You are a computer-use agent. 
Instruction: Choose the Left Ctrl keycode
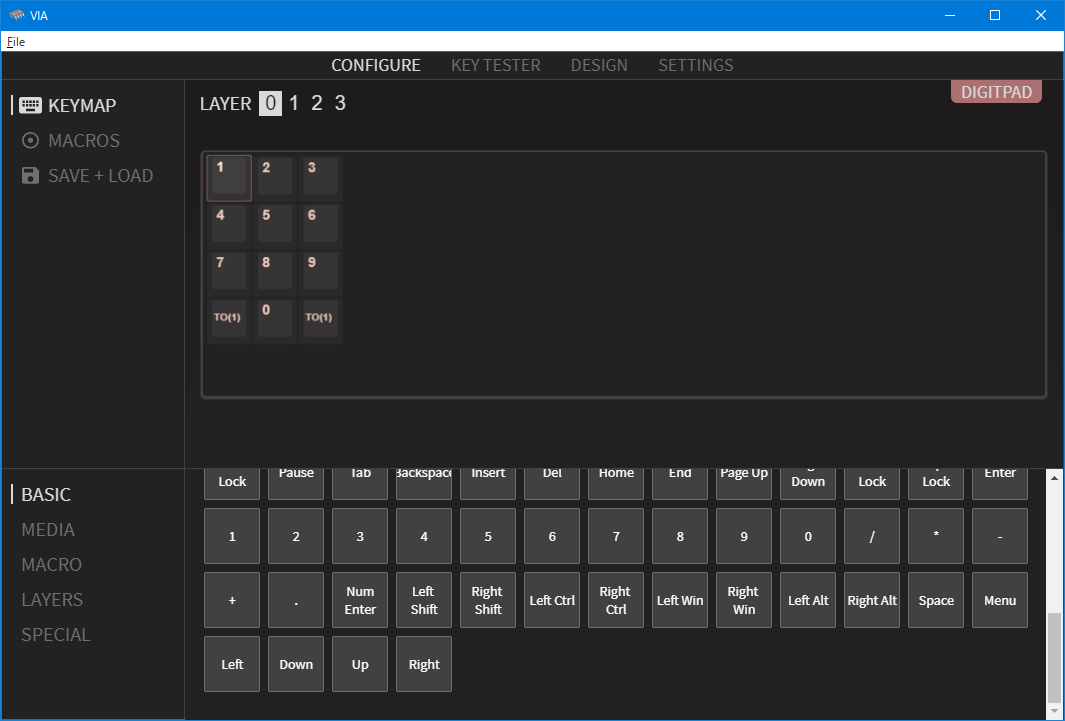[552, 600]
